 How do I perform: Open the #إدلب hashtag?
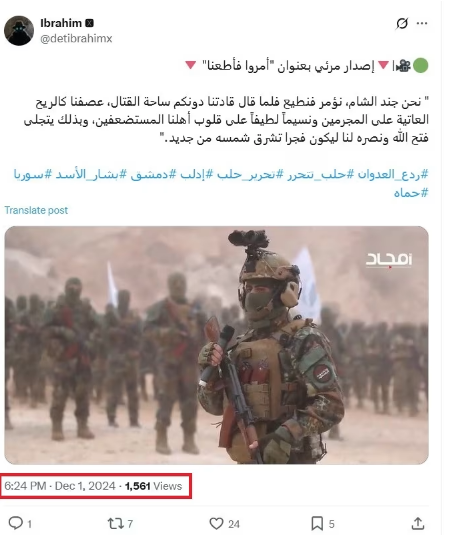point(192,174)
